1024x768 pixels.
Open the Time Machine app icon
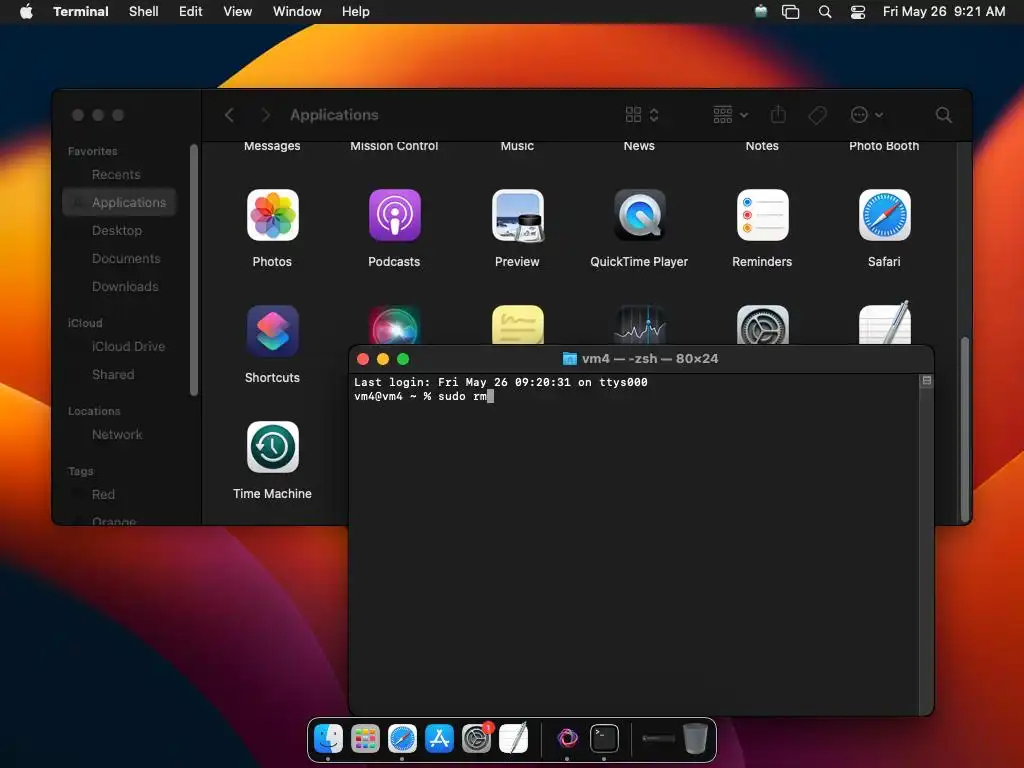click(272, 447)
